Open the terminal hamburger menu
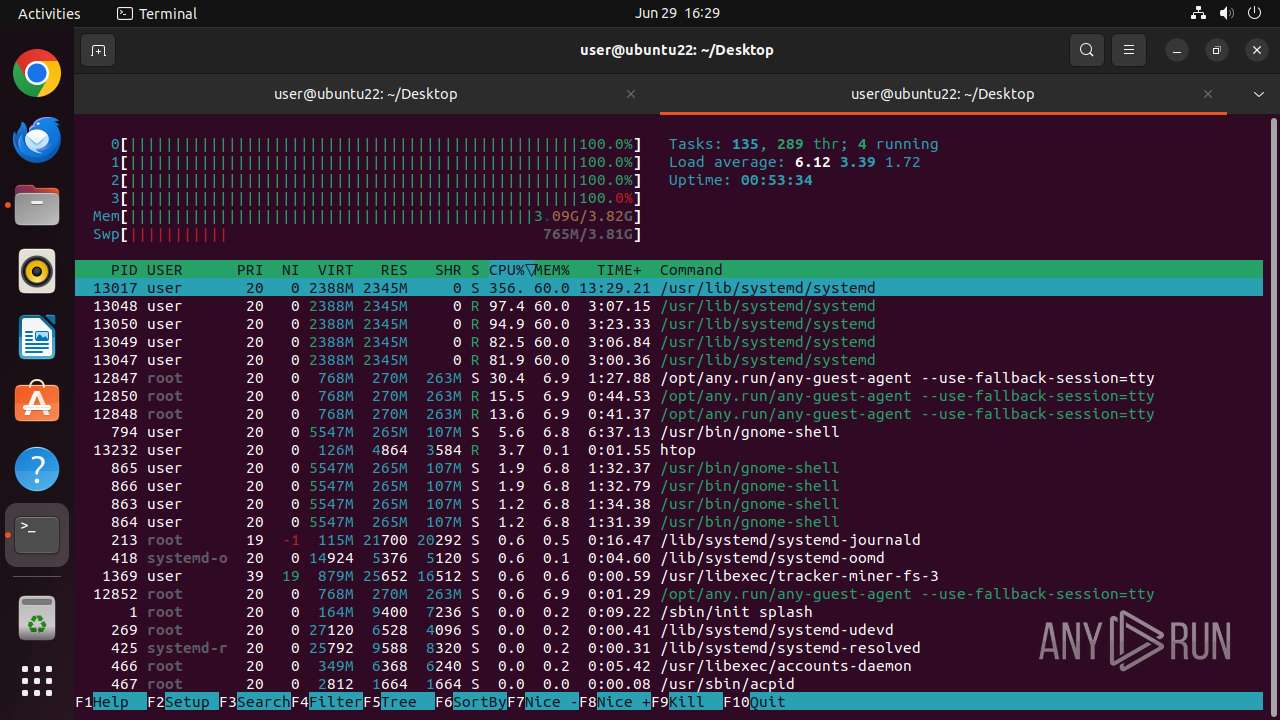1280x720 pixels. click(1129, 50)
